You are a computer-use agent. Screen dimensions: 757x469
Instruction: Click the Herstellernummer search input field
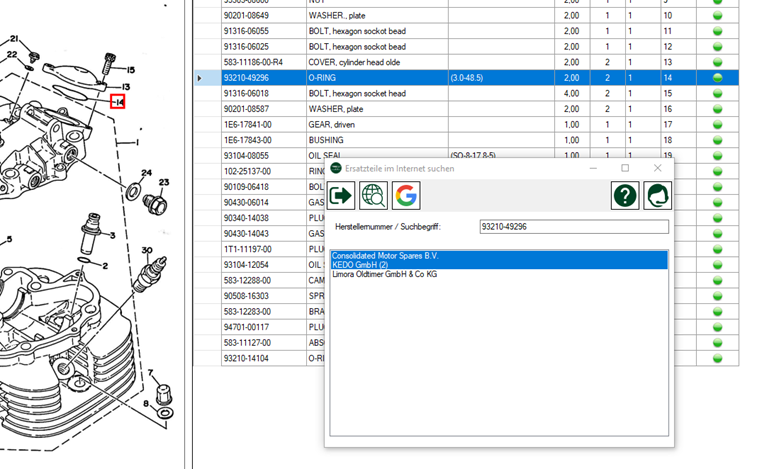tap(573, 227)
